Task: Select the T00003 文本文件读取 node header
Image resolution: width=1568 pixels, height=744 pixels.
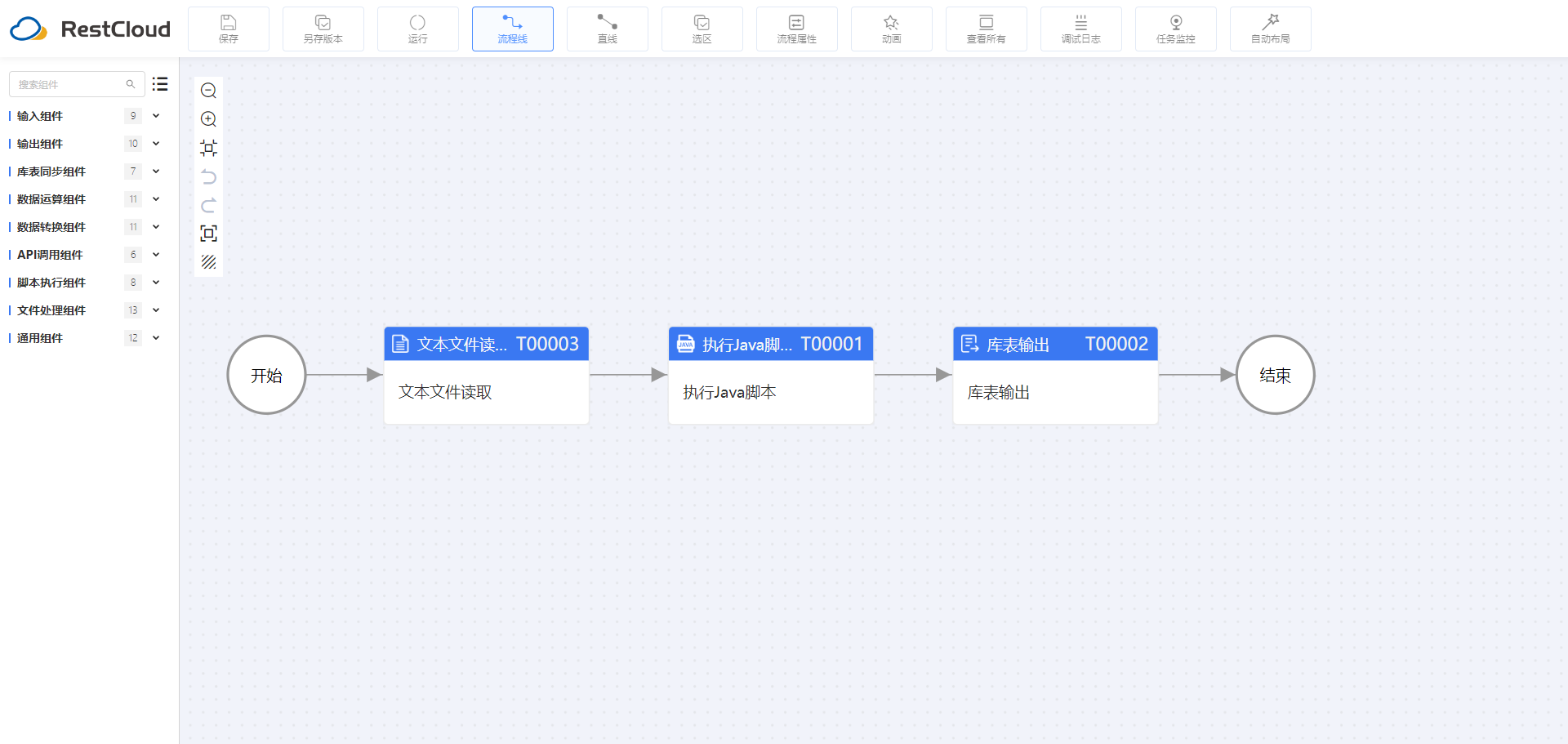Action: coord(487,344)
